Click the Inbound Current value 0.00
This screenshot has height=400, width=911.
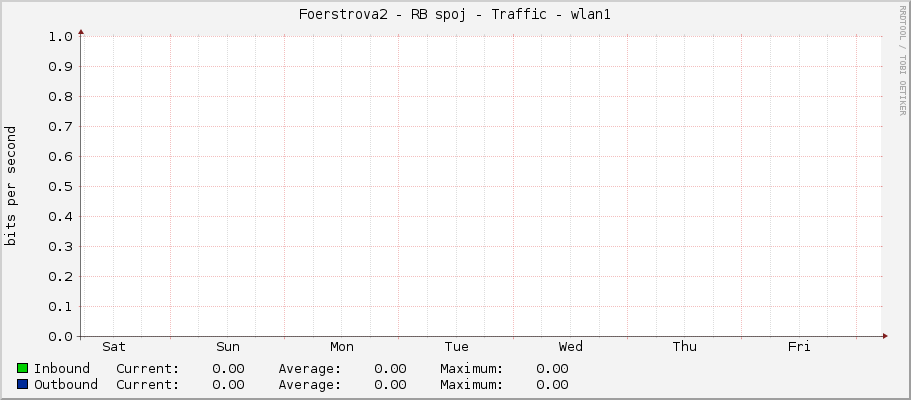pyautogui.click(x=228, y=369)
